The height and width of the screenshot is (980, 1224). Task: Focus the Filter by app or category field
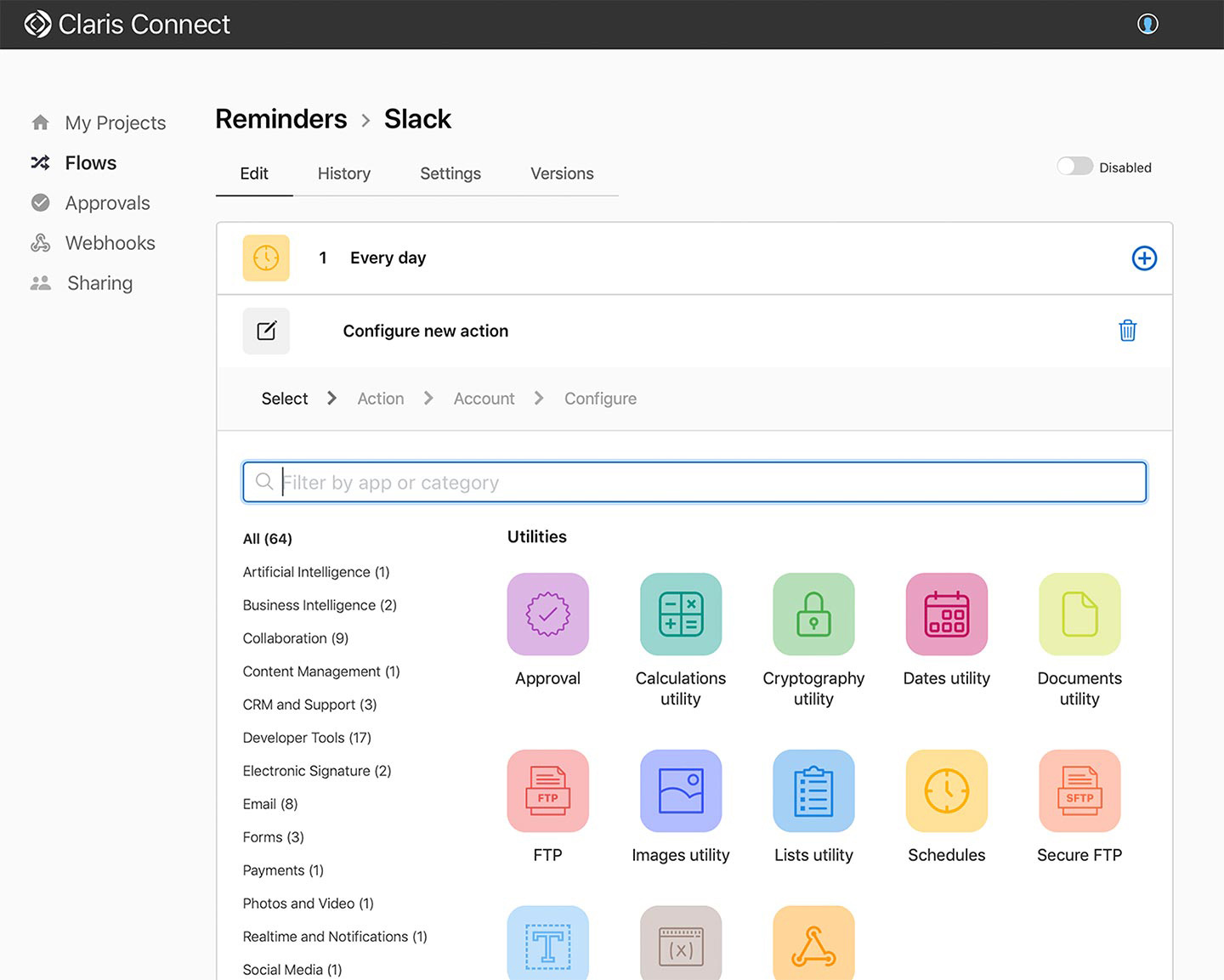694,482
